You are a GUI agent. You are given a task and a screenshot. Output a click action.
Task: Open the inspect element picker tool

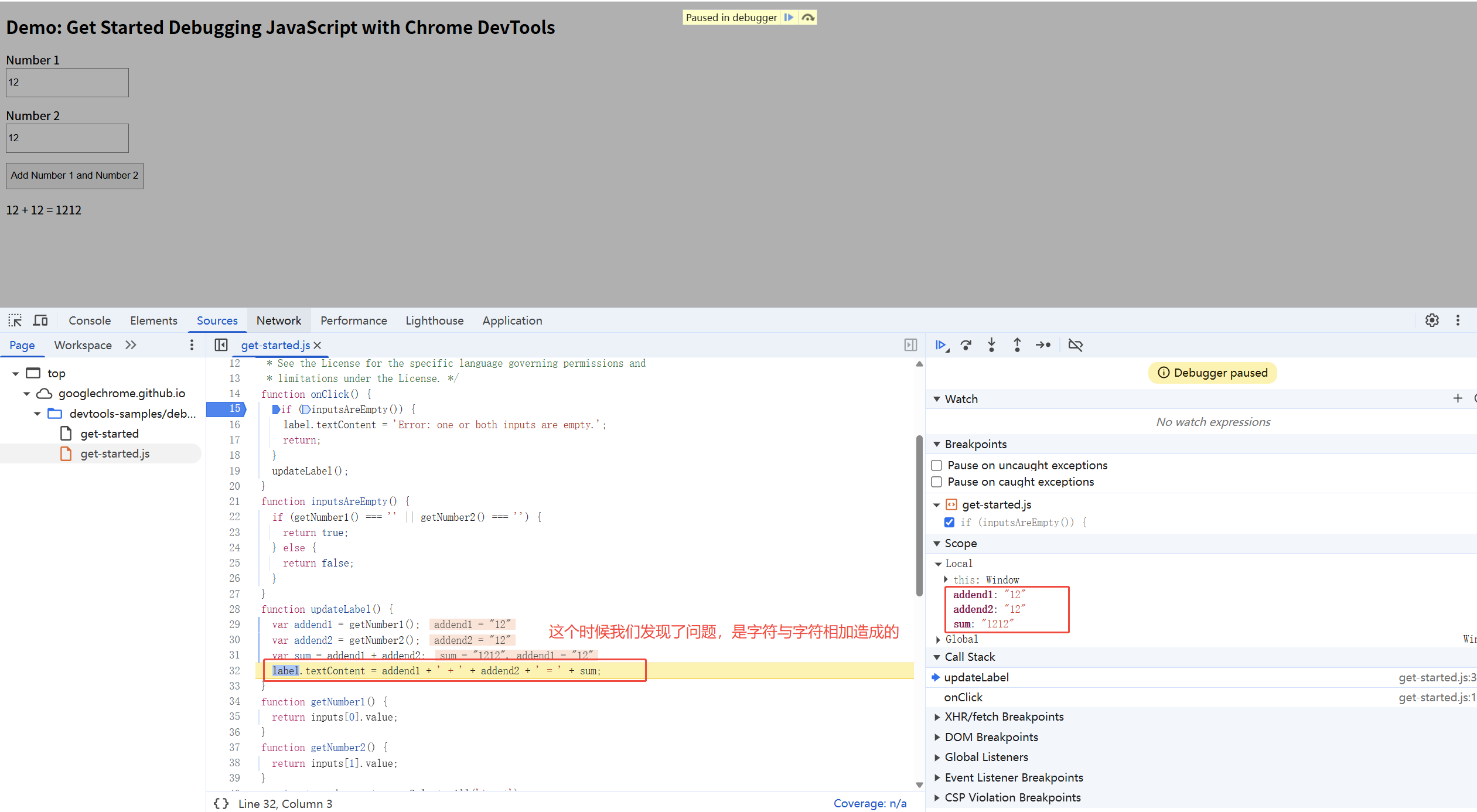pos(15,320)
